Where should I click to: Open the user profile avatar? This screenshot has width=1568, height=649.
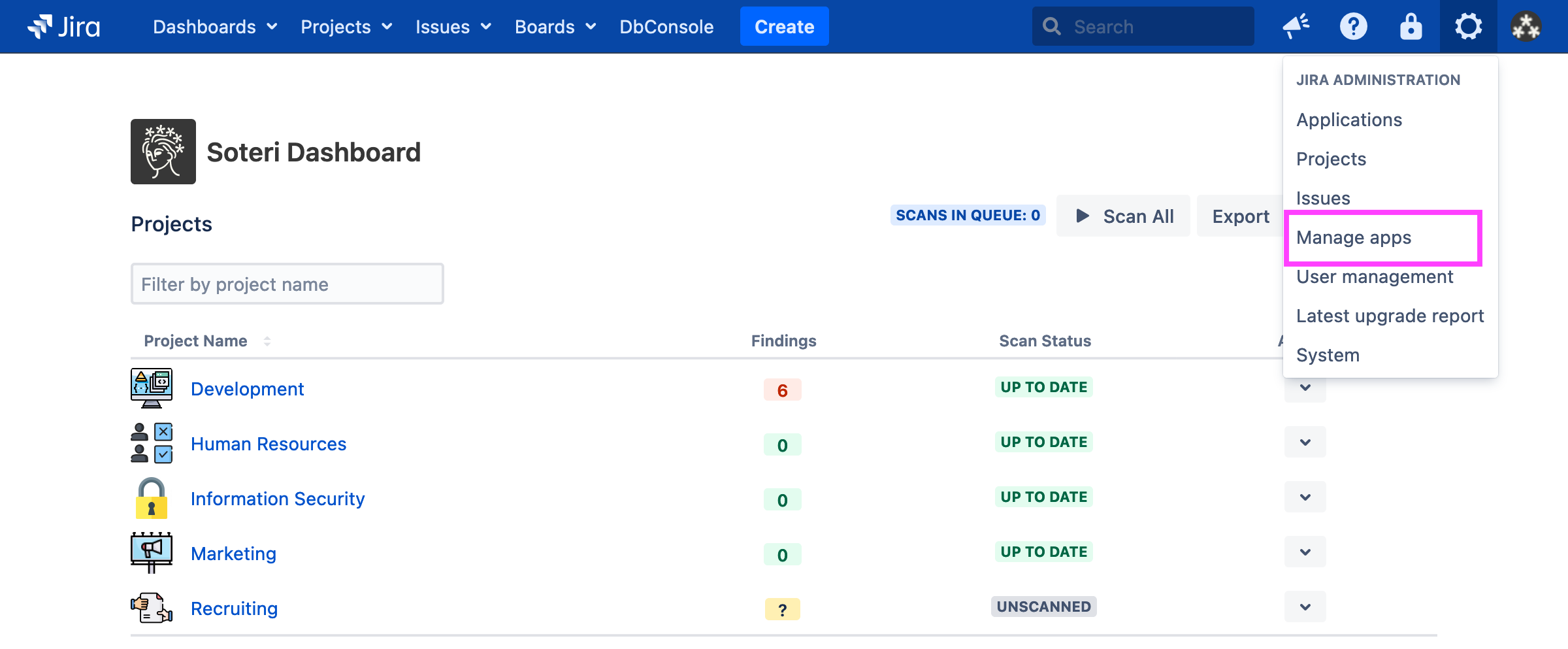click(1526, 27)
